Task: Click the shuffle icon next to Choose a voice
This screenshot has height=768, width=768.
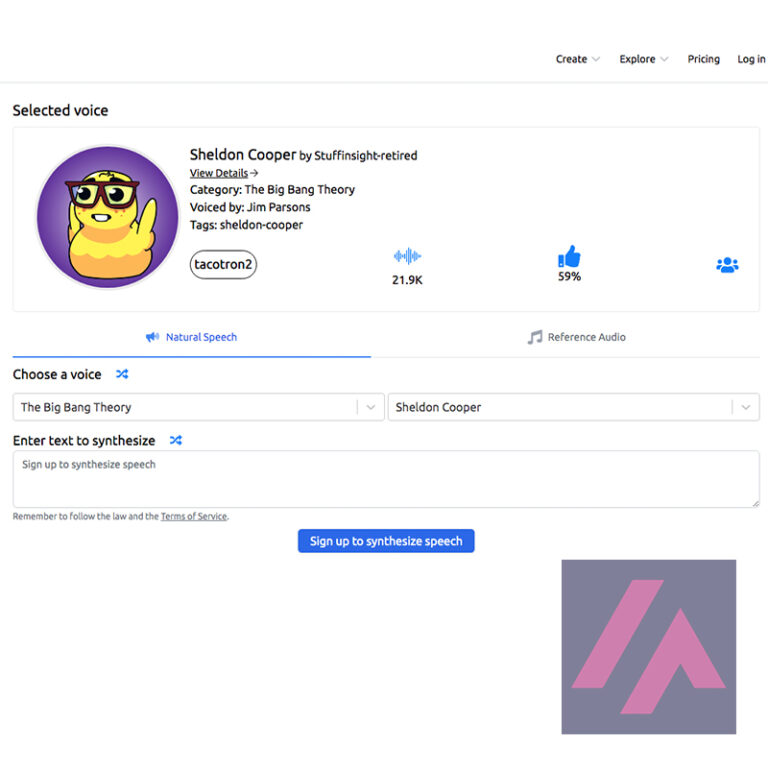Action: point(122,374)
